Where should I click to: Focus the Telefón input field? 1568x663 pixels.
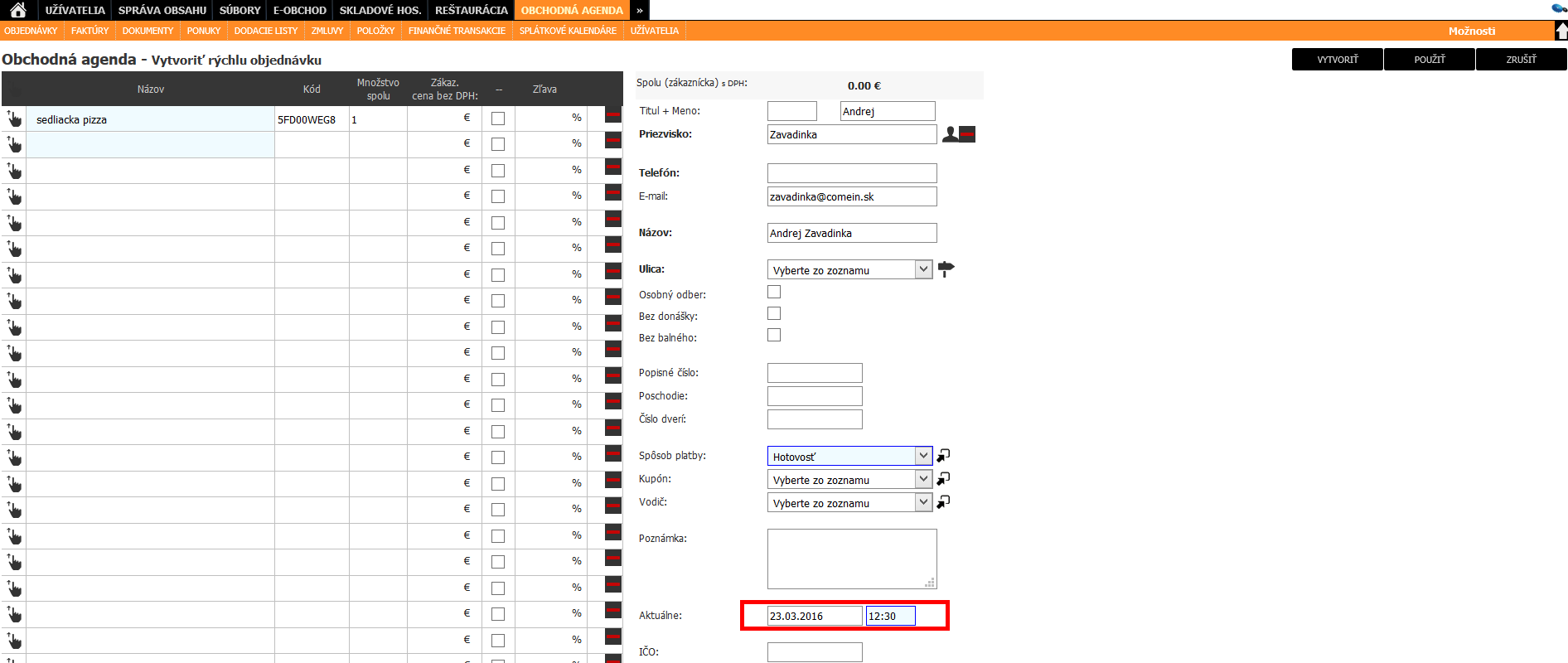(852, 173)
